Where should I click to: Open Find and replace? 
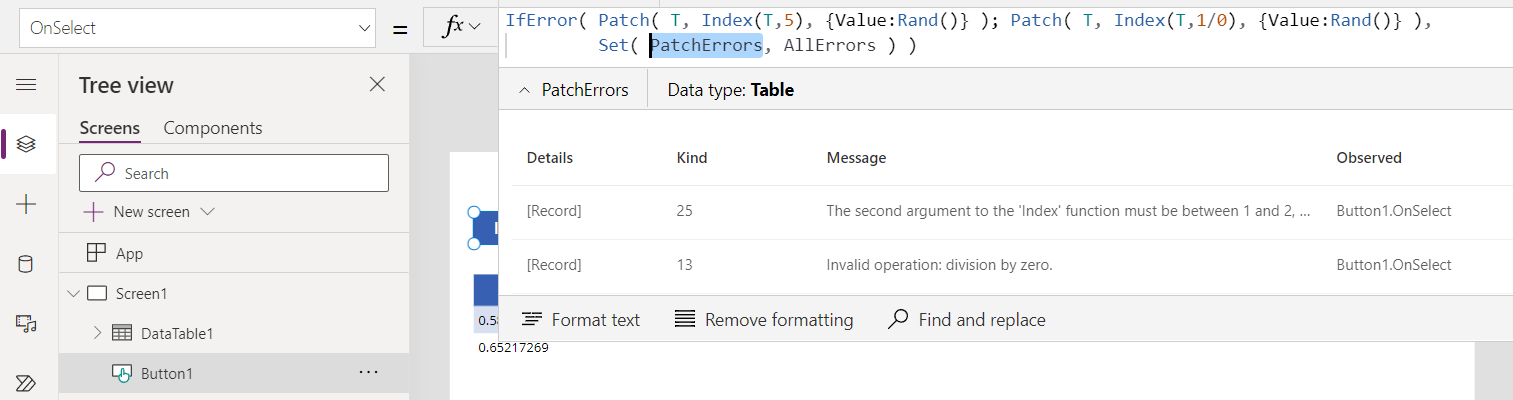(967, 320)
